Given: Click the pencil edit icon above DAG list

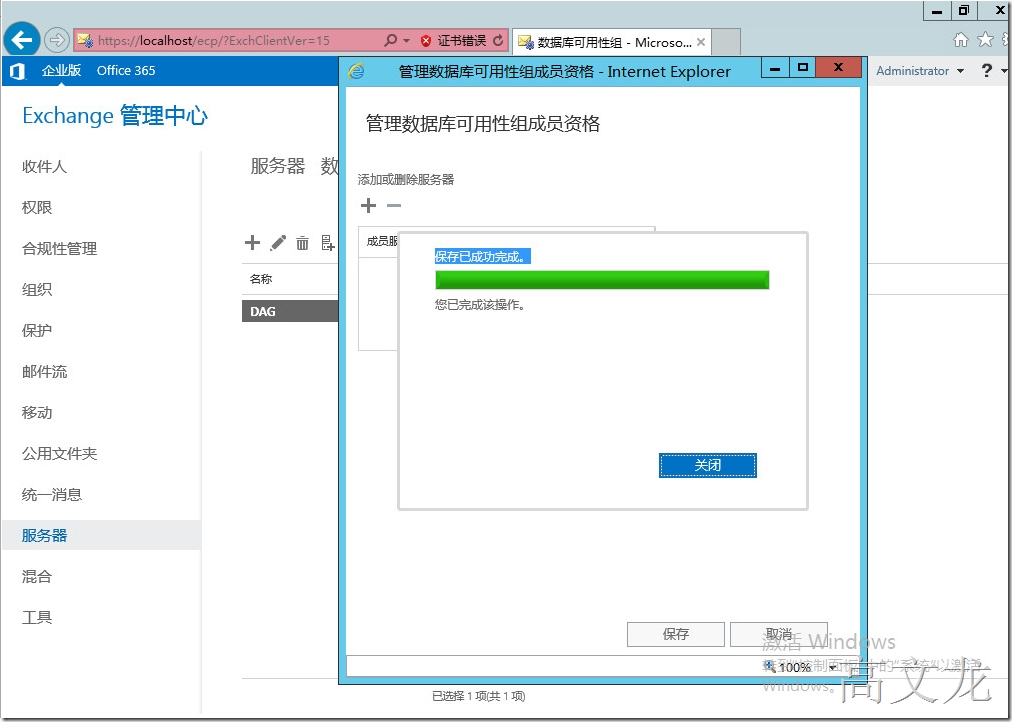Looking at the screenshot, I should pyautogui.click(x=278, y=243).
